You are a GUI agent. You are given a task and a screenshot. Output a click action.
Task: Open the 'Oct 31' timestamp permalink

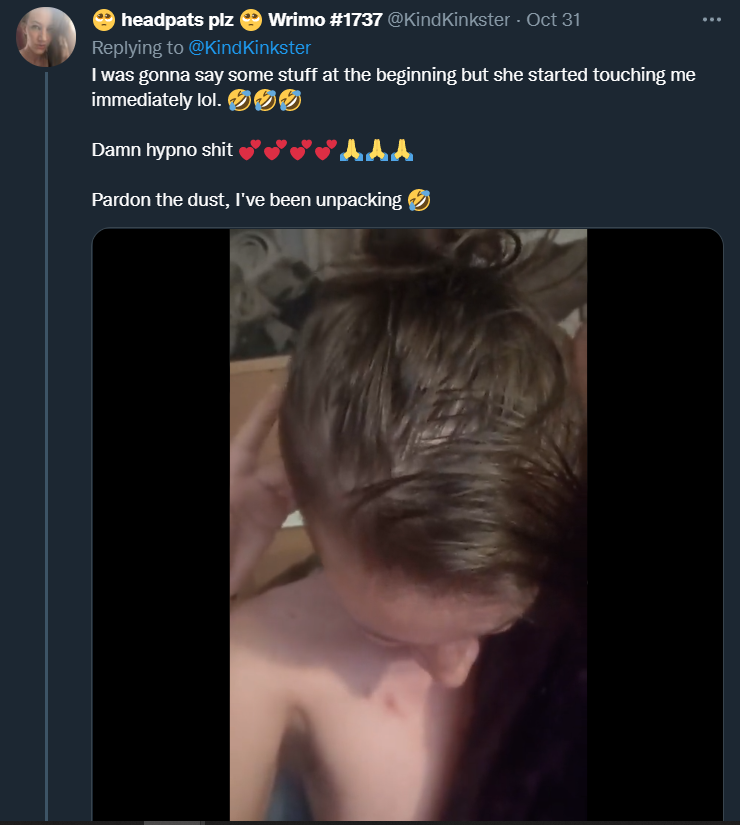tap(553, 20)
